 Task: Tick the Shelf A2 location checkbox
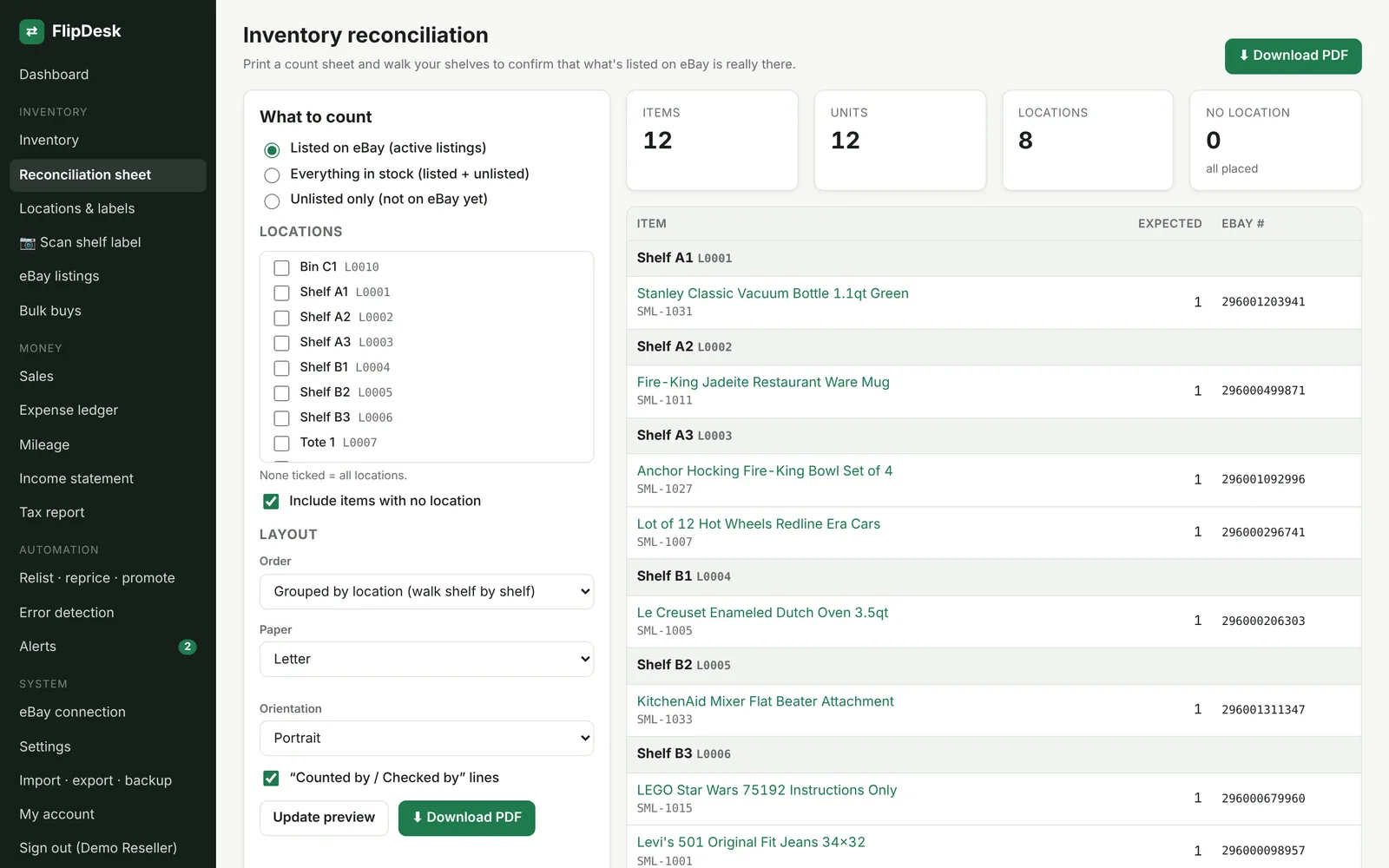click(x=281, y=318)
